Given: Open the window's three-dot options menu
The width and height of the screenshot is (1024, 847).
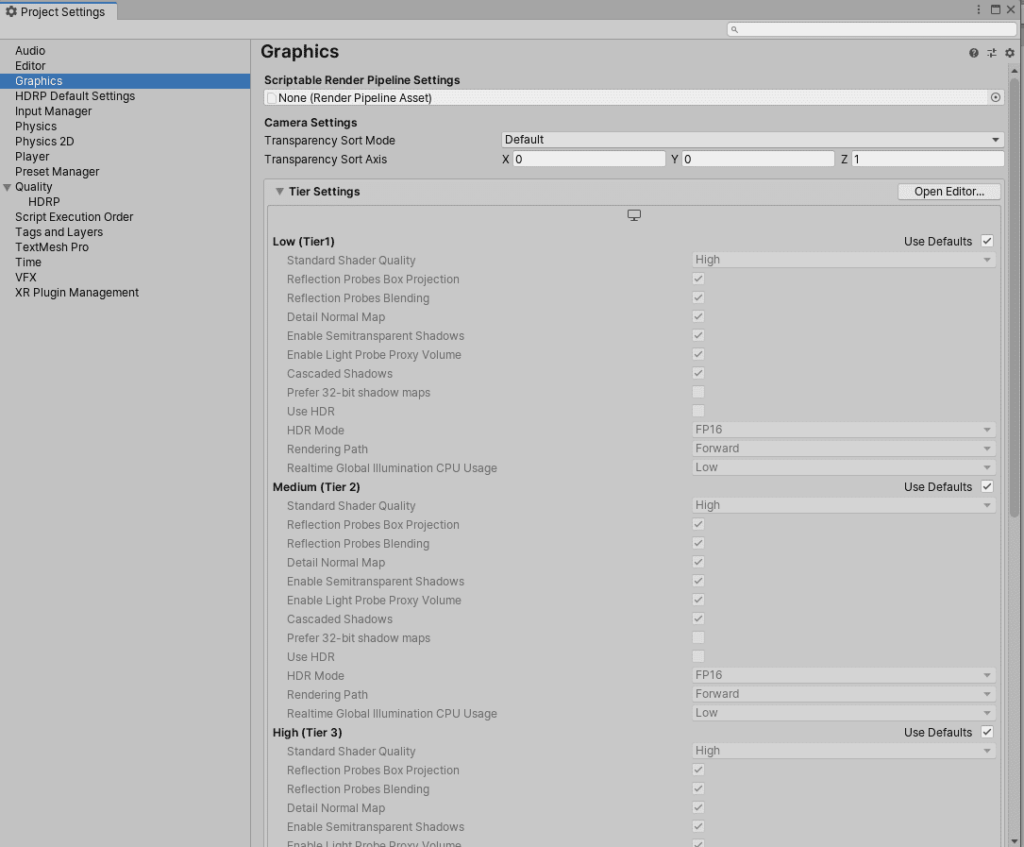Looking at the screenshot, I should pyautogui.click(x=979, y=9).
